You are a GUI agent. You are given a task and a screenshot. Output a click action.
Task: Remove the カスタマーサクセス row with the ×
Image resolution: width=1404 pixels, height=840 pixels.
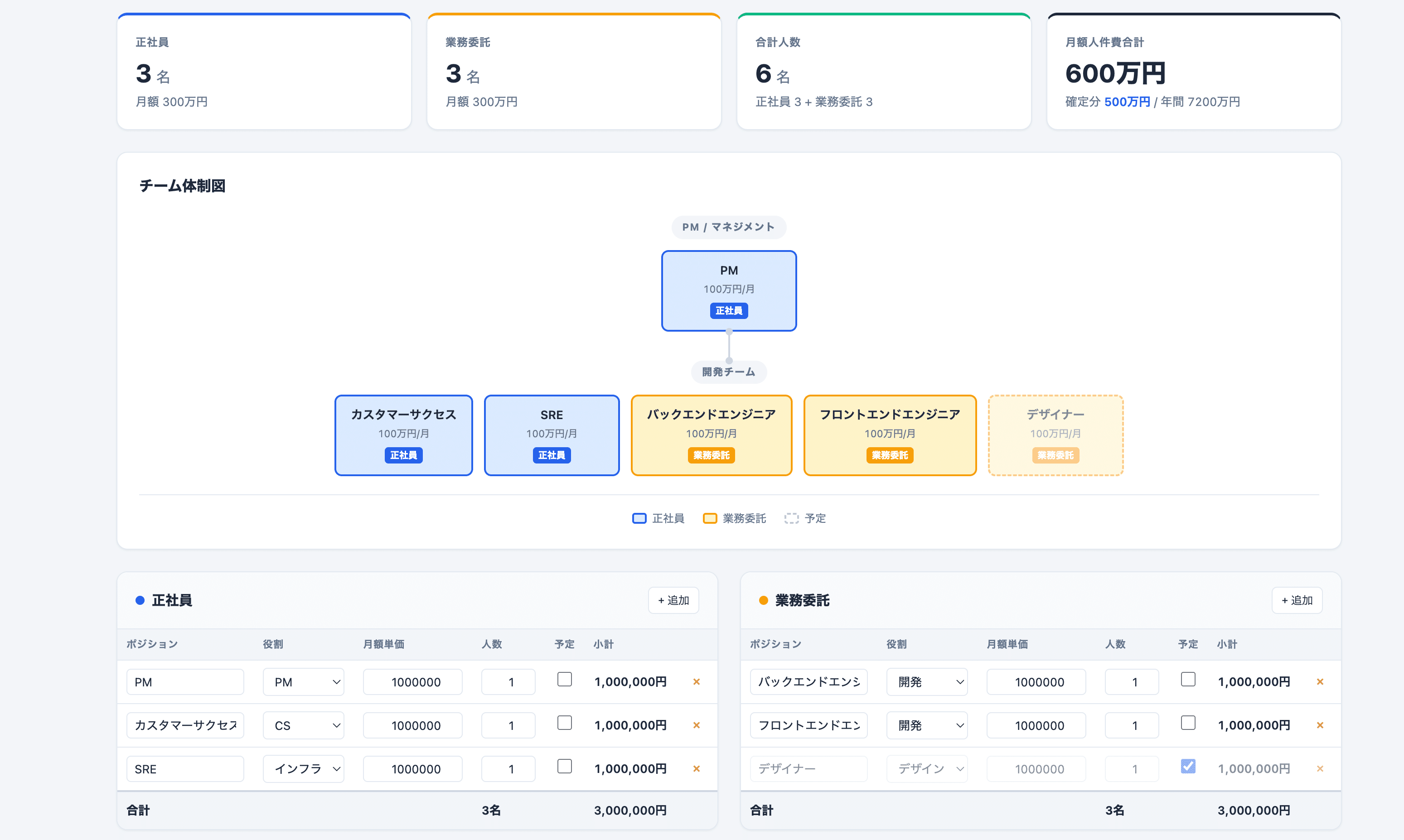click(x=697, y=725)
